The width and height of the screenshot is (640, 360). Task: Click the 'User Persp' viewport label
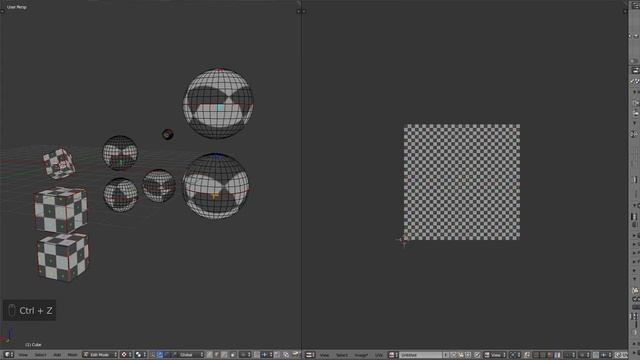click(x=17, y=7)
